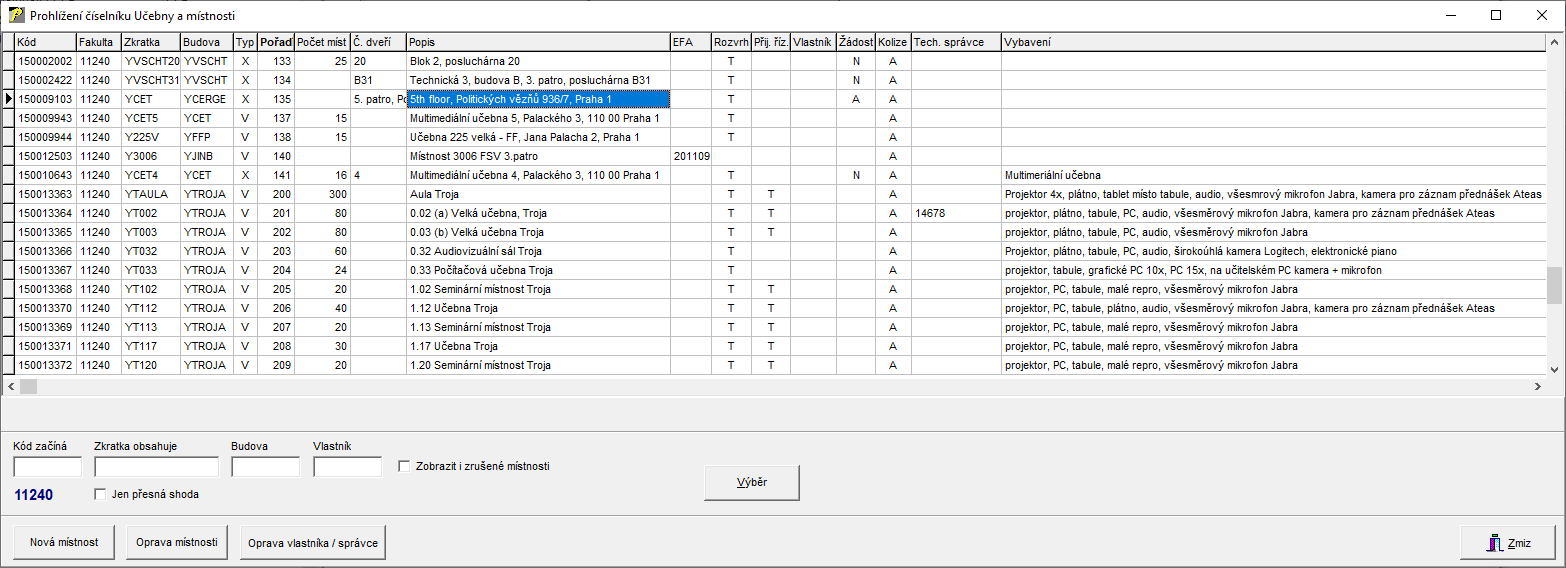Click Oprava vlastníka / správce button
This screenshot has height=568, width=1566.
point(312,543)
